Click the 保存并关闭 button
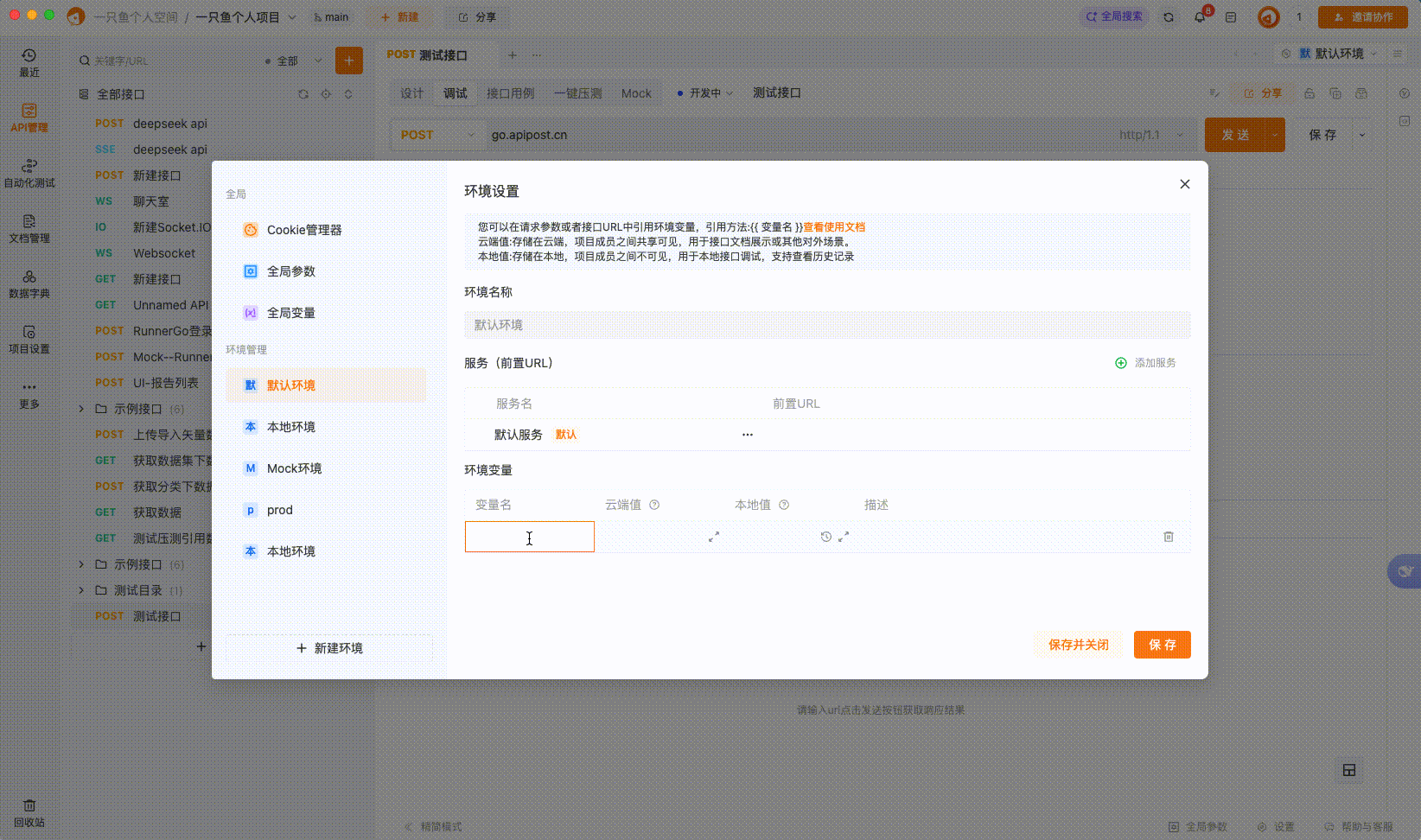The image size is (1421, 840). [x=1078, y=644]
